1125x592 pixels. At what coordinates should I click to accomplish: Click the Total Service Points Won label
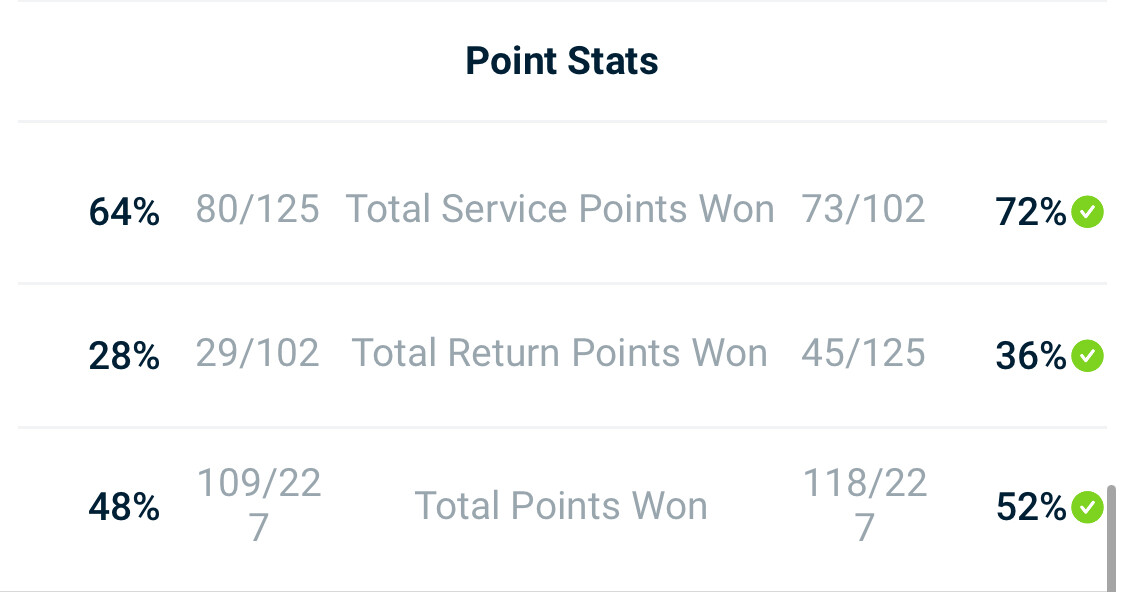click(x=560, y=209)
